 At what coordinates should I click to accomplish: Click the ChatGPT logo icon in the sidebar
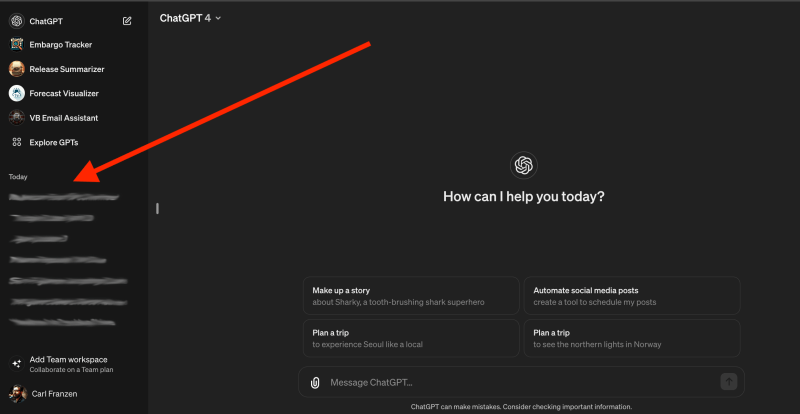click(x=17, y=21)
